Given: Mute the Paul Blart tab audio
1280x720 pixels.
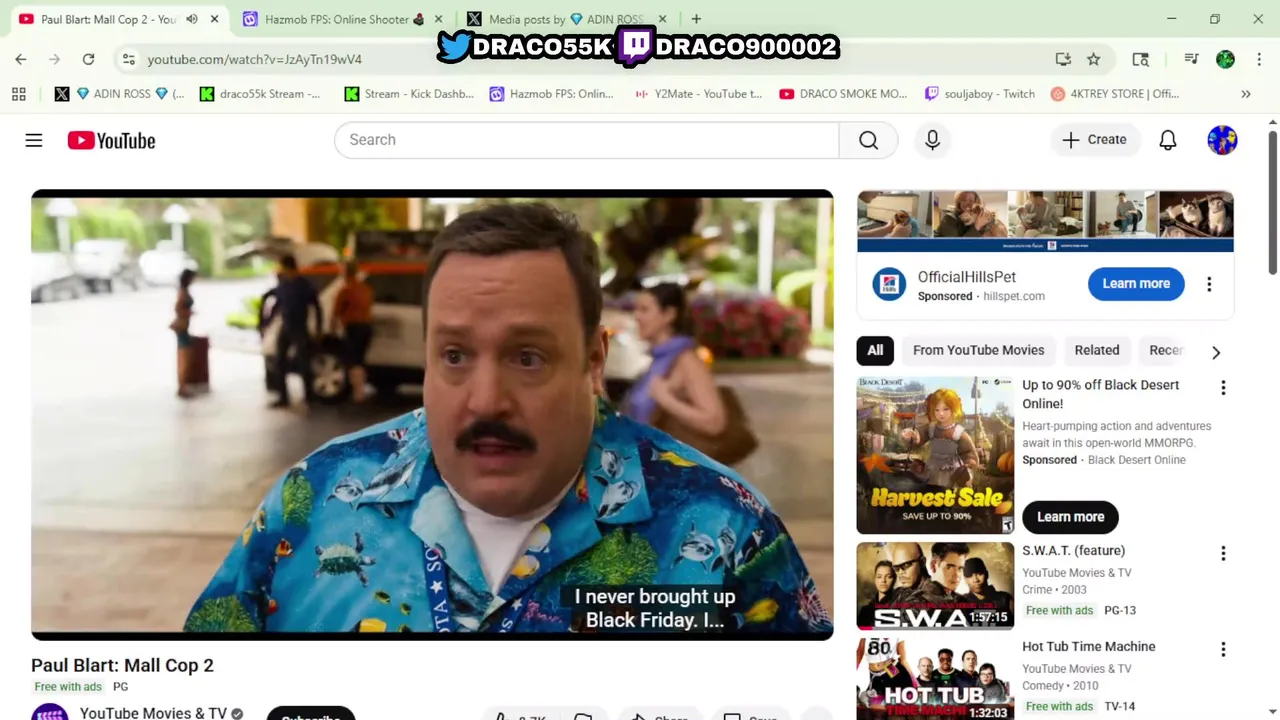Looking at the screenshot, I should 192,19.
